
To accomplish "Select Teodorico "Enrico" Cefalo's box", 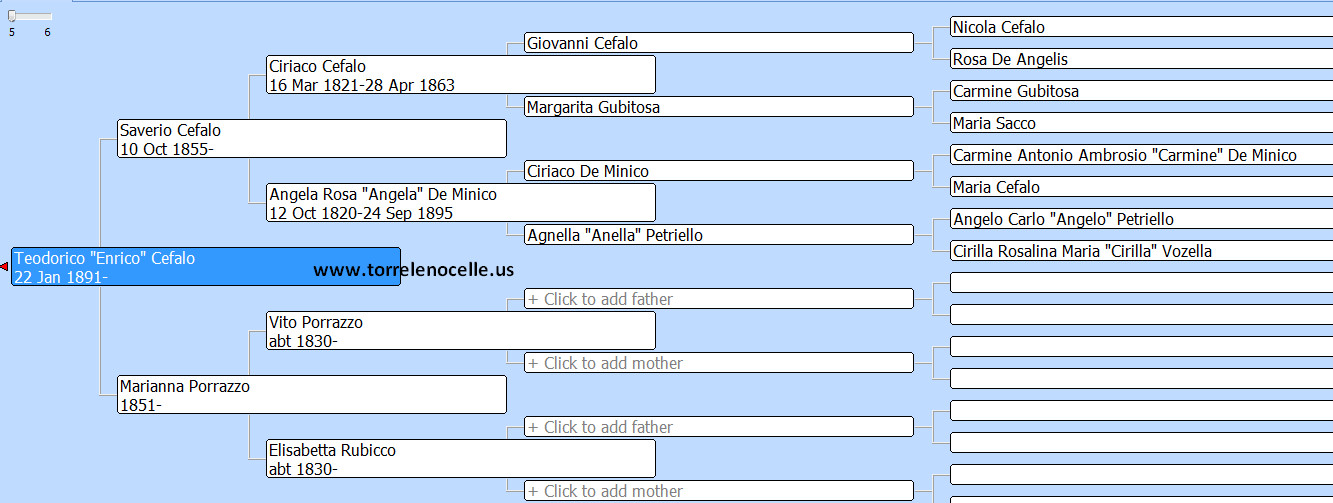I will (x=205, y=267).
